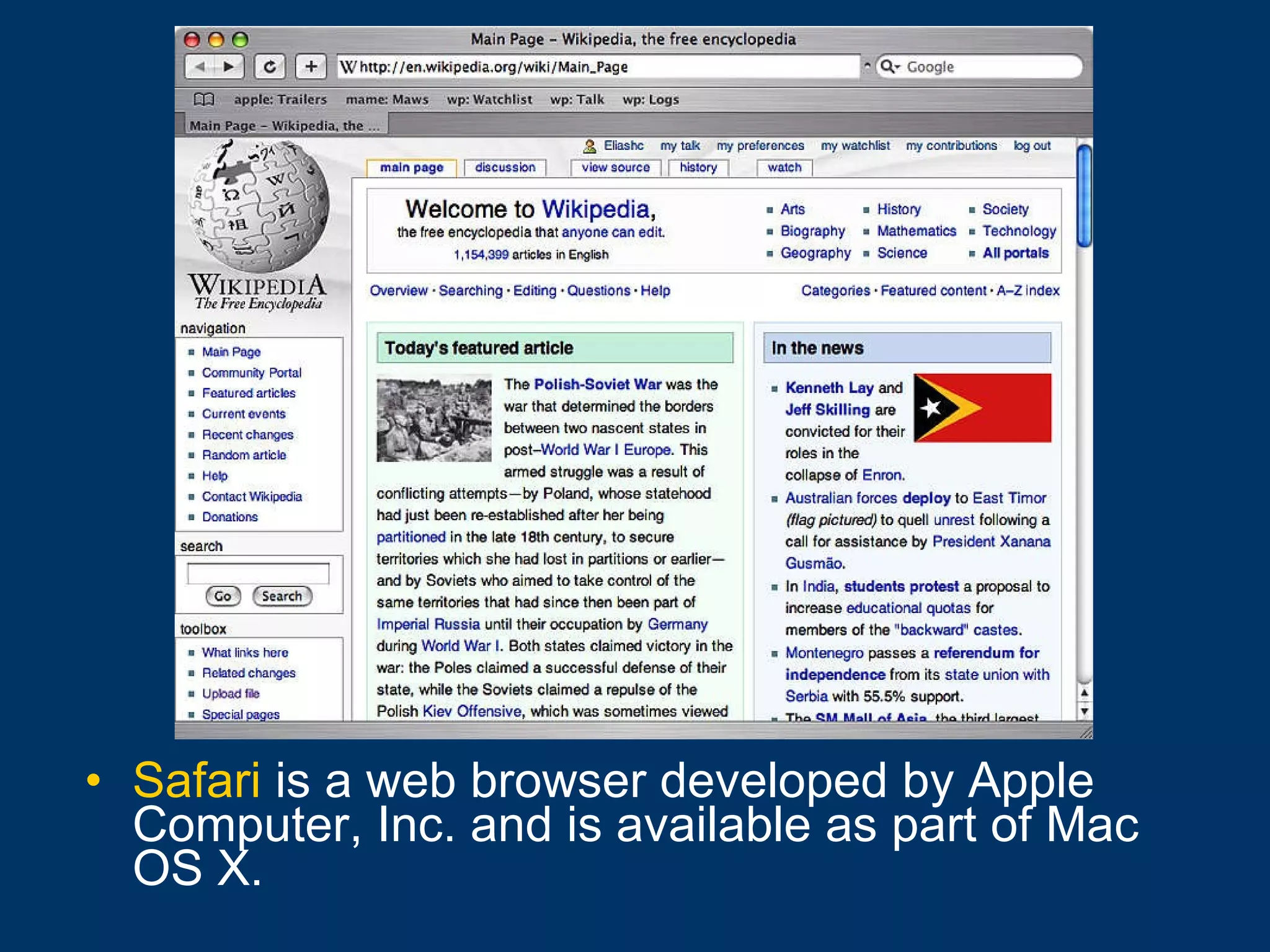
Task: Open the bookmarks book icon
Action: (x=203, y=99)
